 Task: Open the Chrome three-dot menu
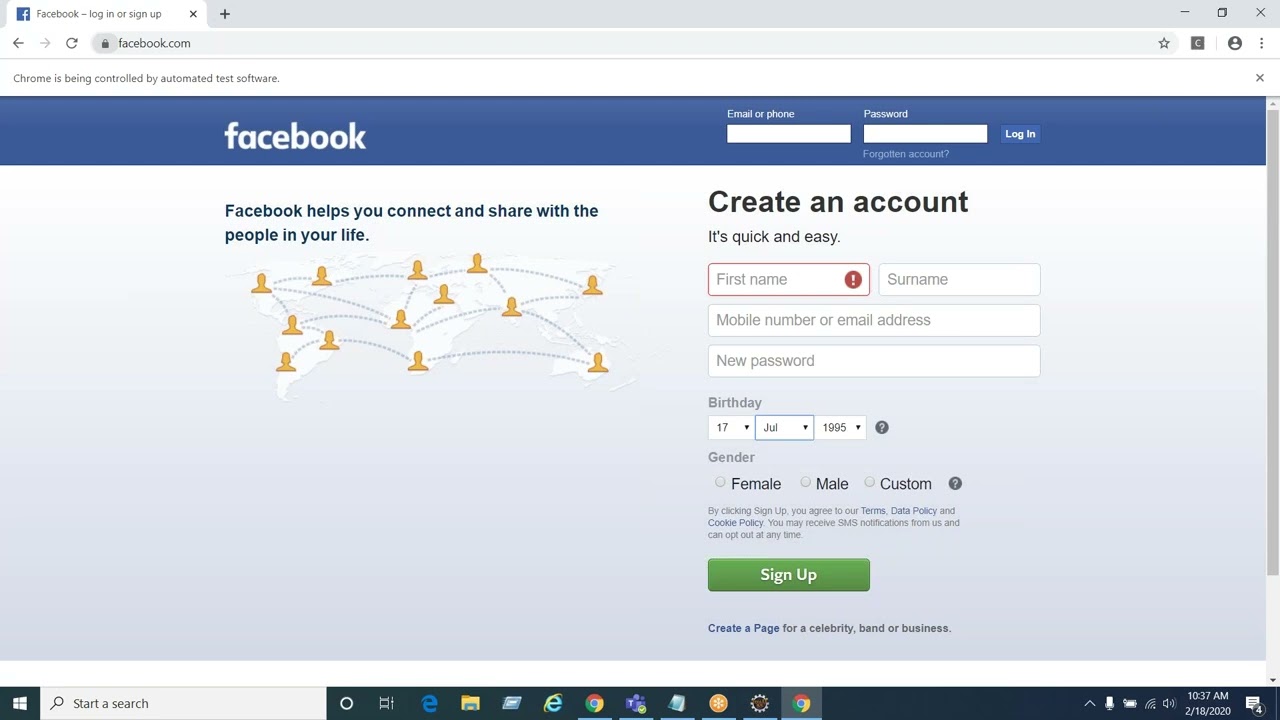pyautogui.click(x=1262, y=43)
